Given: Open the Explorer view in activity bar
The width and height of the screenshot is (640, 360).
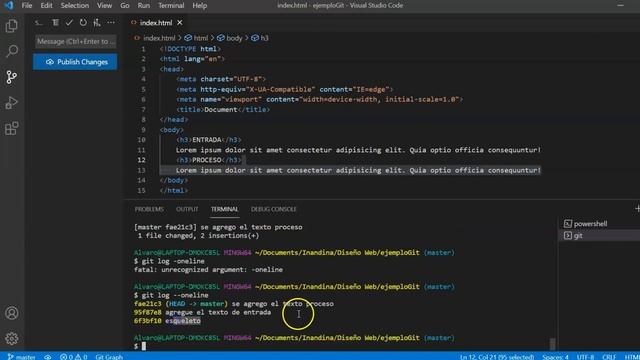Looking at the screenshot, I should [x=11, y=26].
